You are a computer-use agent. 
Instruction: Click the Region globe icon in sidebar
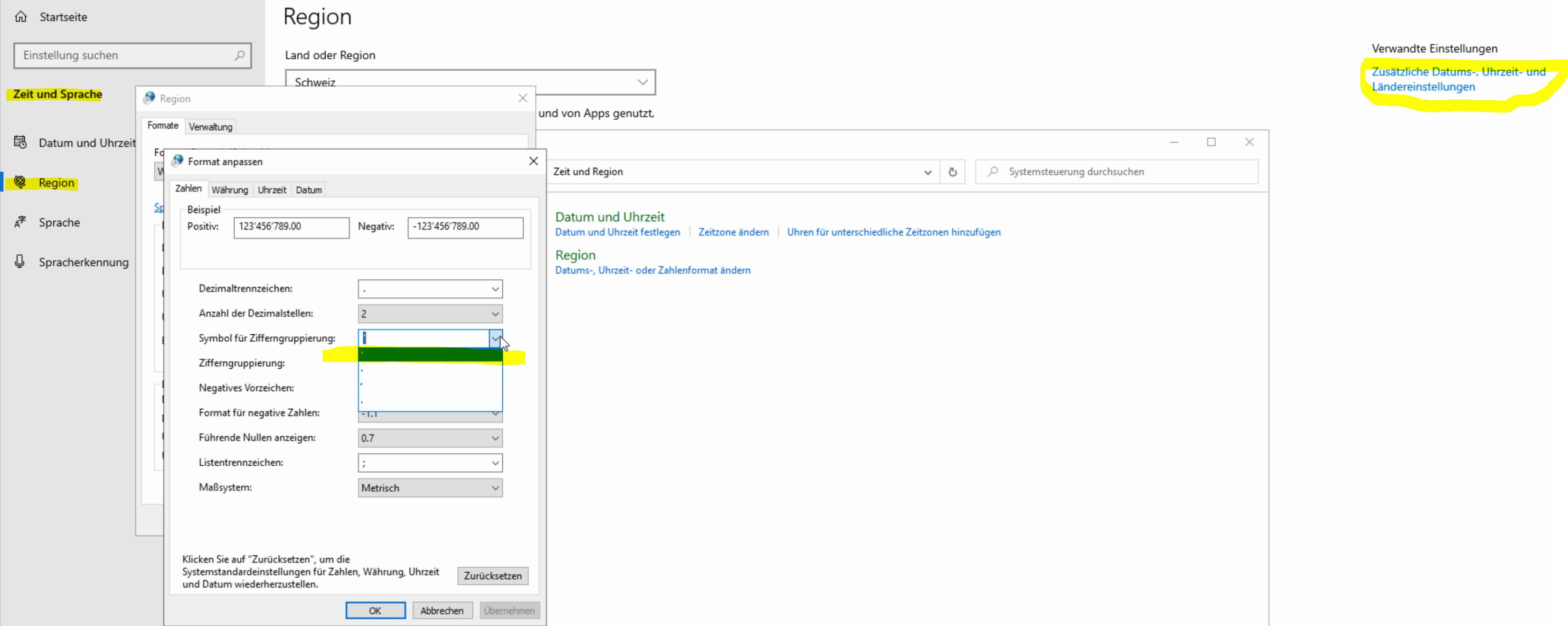20,182
